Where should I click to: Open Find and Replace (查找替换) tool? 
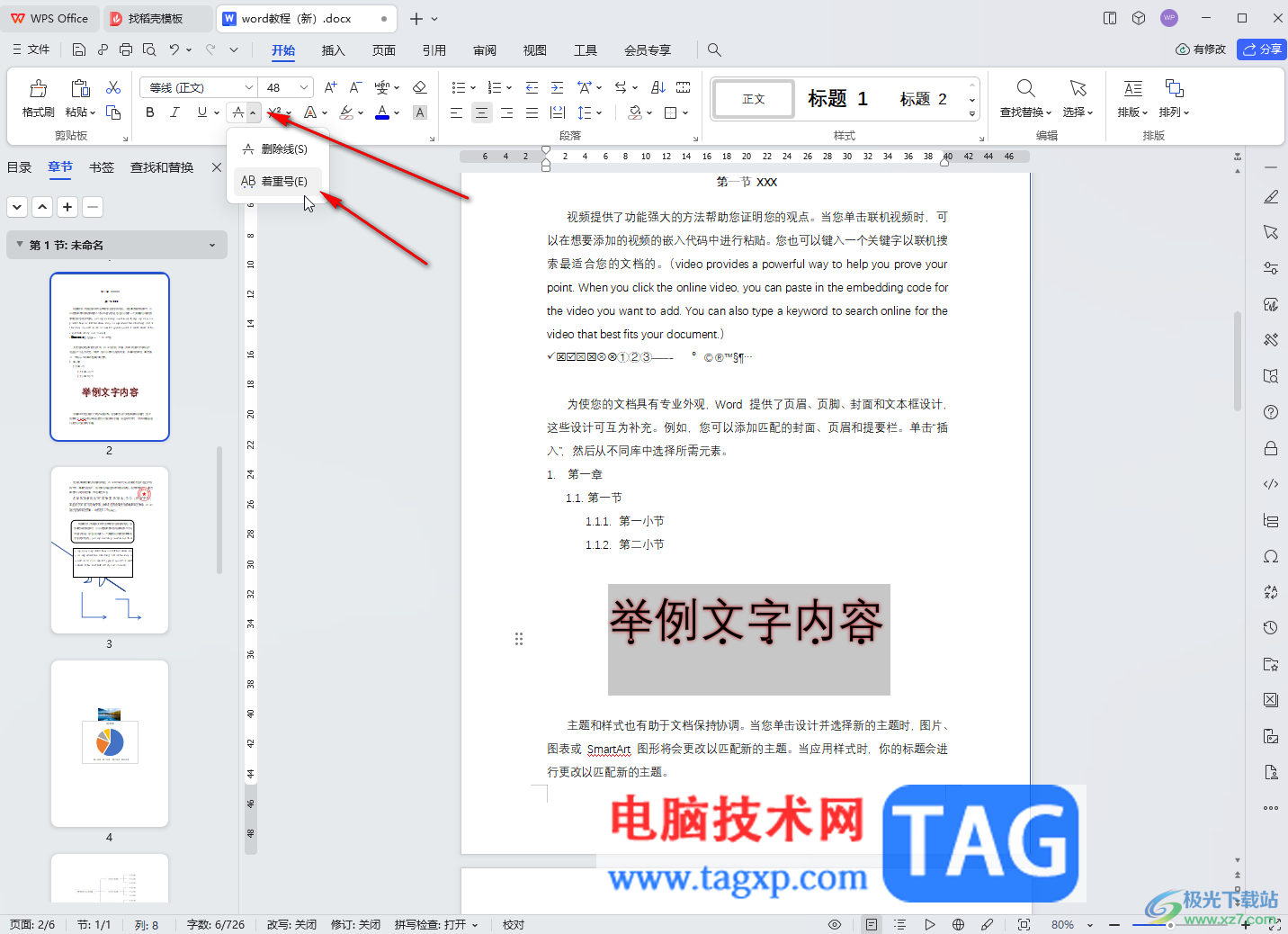pos(1025,99)
